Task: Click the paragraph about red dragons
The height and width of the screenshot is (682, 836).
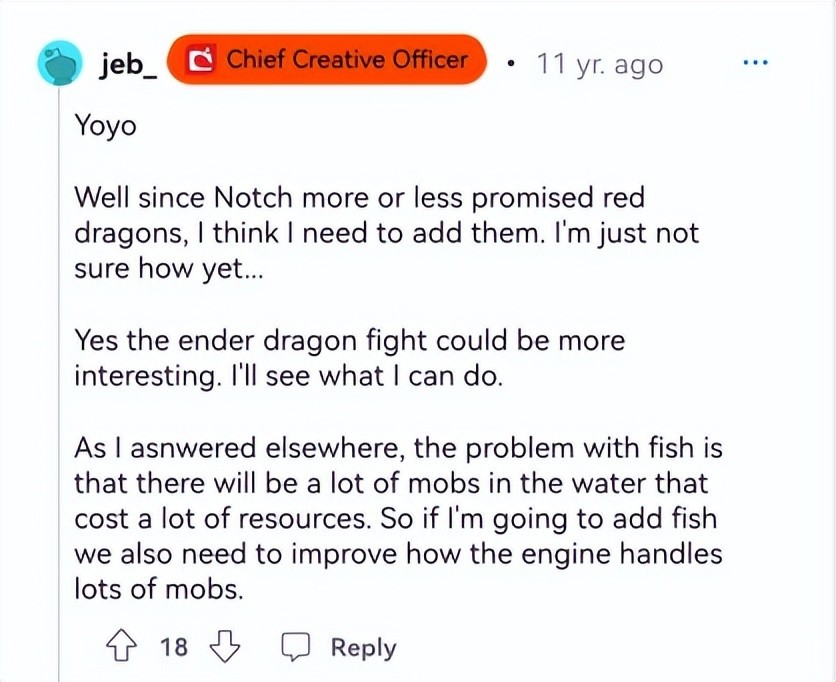Action: (x=385, y=233)
